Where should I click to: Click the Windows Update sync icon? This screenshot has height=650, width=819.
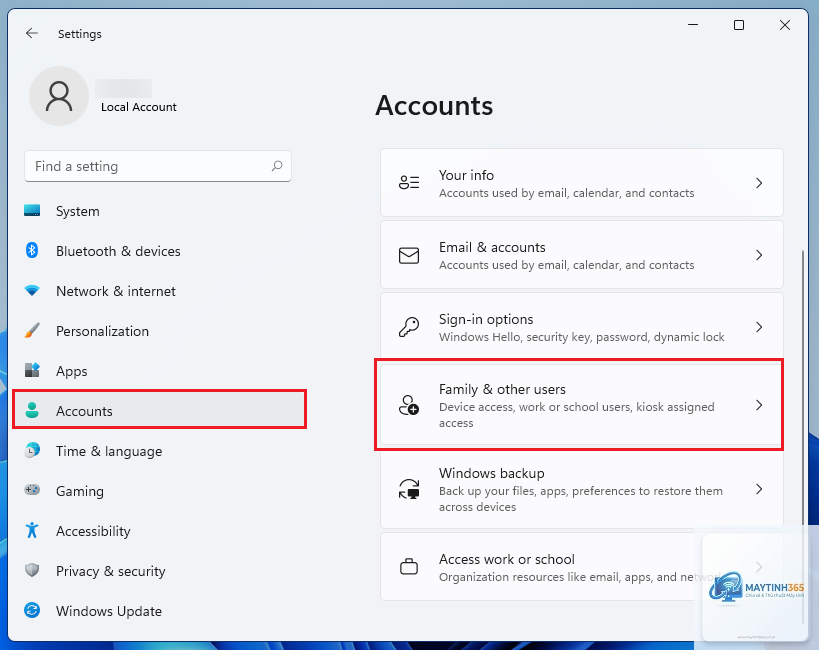(32, 610)
